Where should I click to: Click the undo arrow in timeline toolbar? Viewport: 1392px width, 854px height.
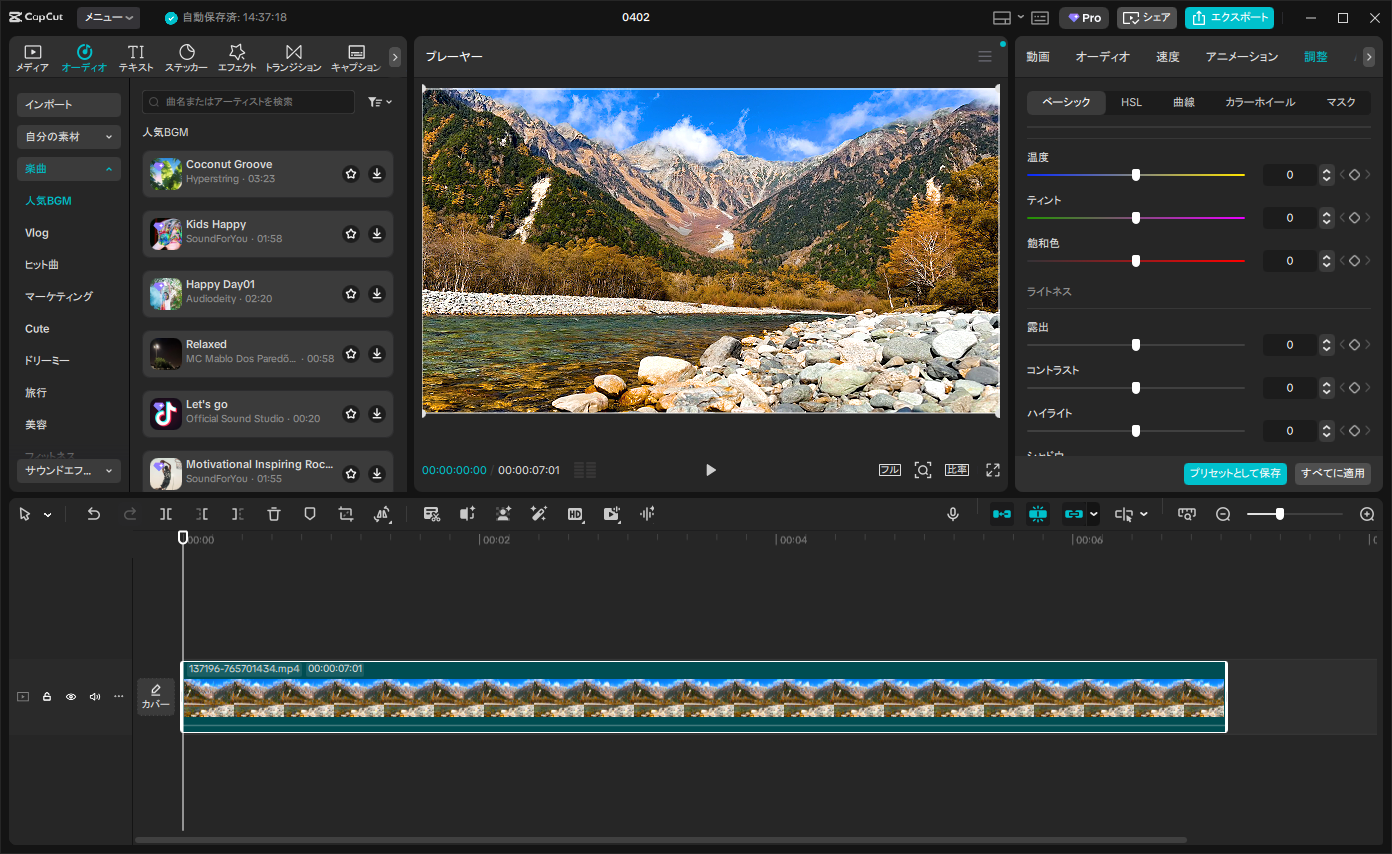click(93, 513)
